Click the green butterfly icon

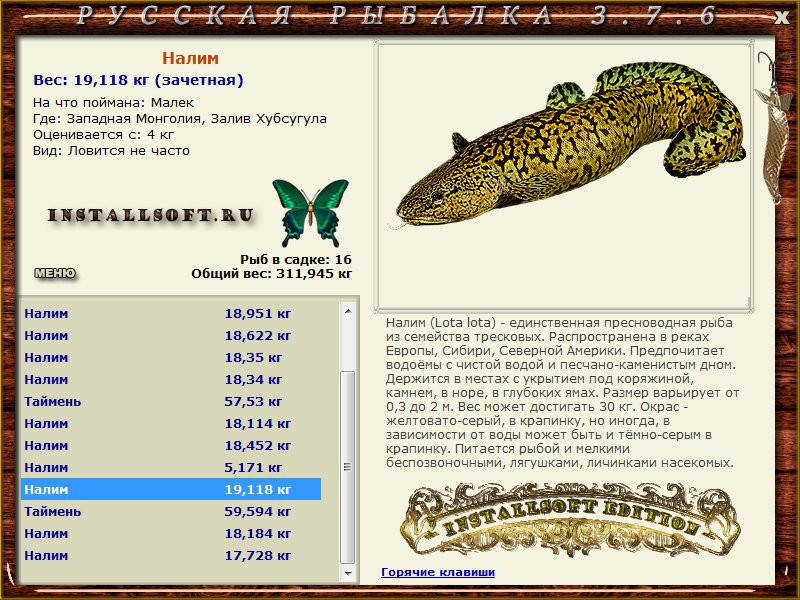pos(310,213)
